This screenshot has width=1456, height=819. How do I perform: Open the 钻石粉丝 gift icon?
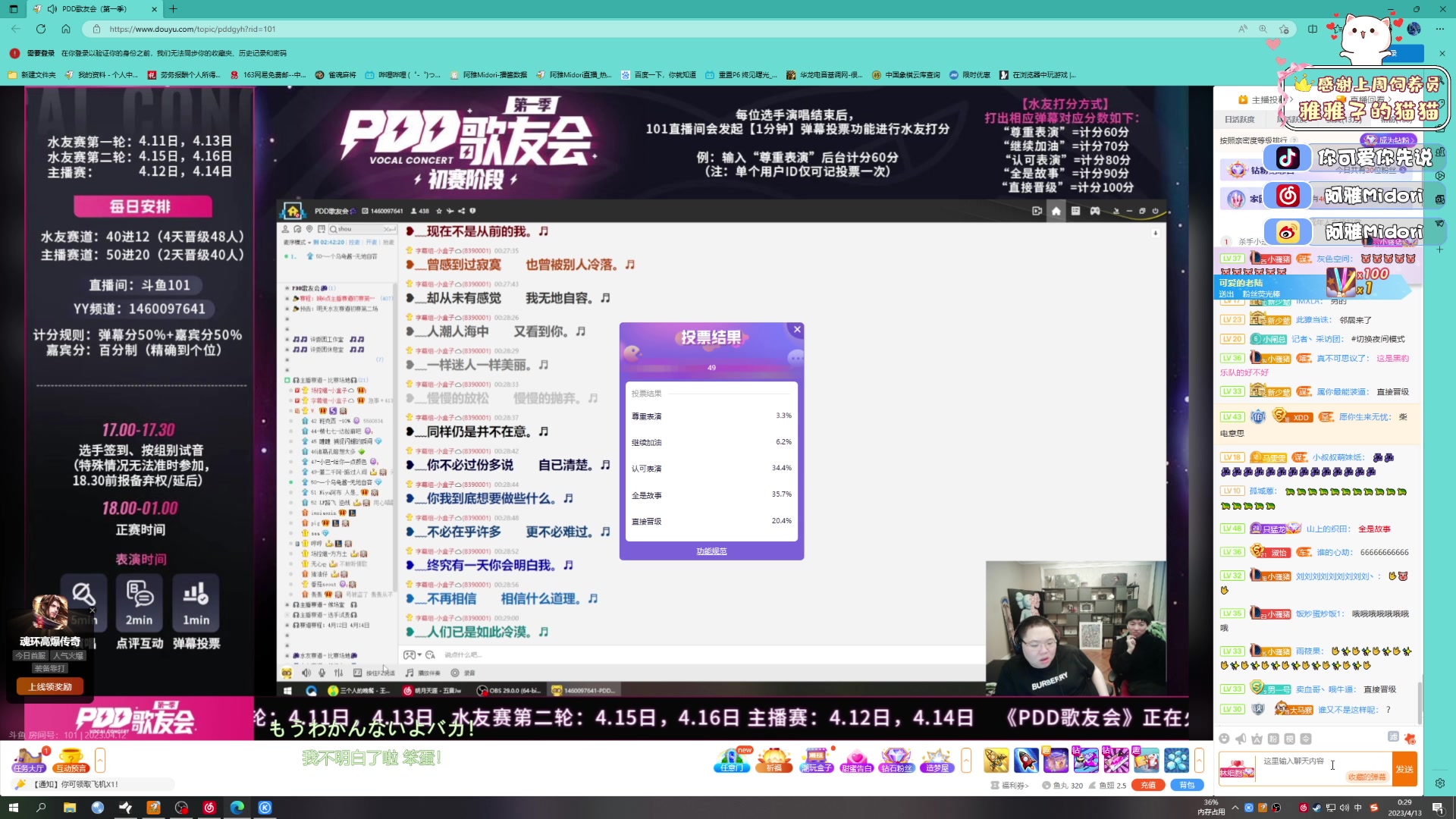(x=896, y=759)
